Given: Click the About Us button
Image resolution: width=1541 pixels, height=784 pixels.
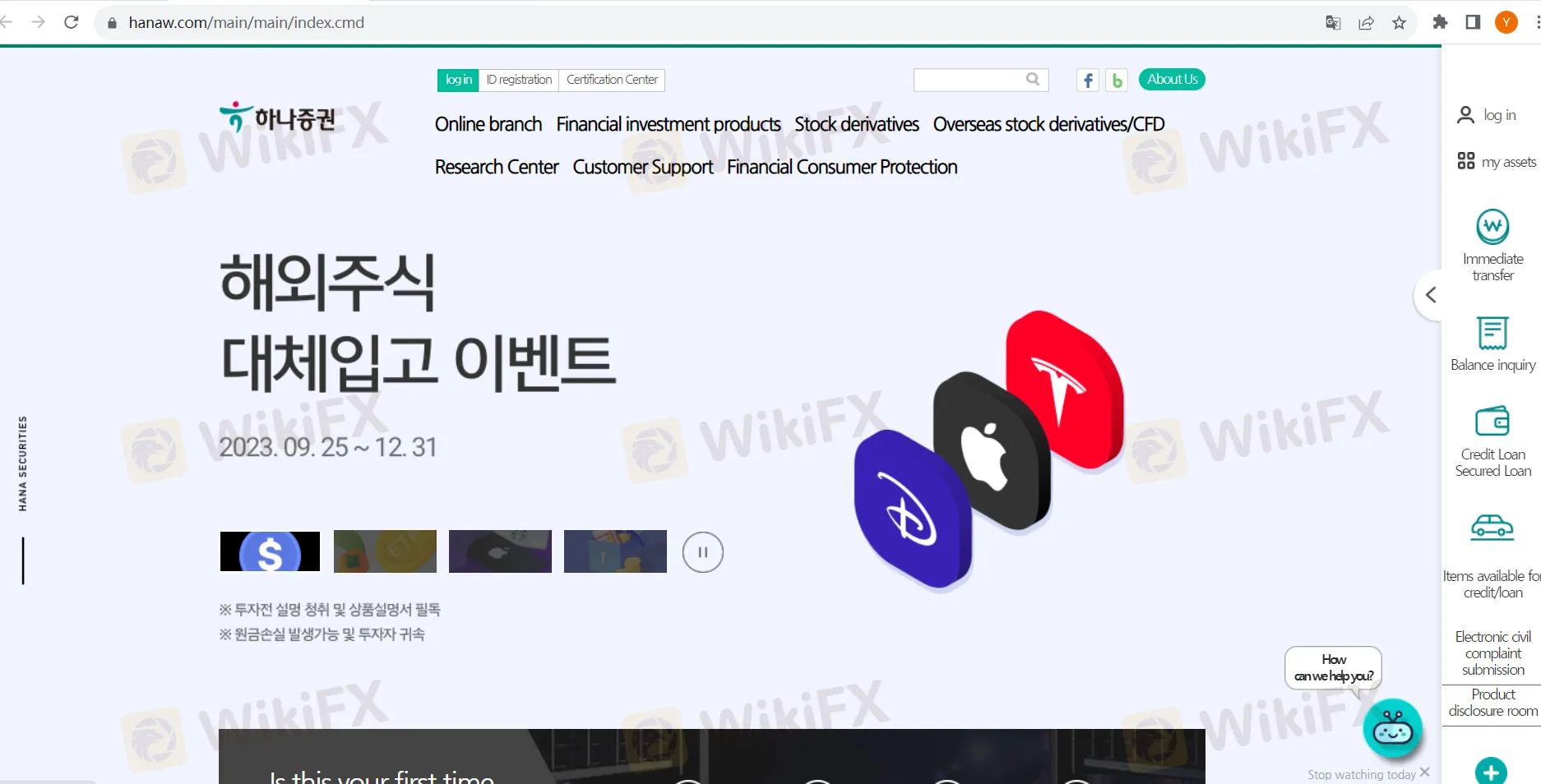Looking at the screenshot, I should (1171, 80).
